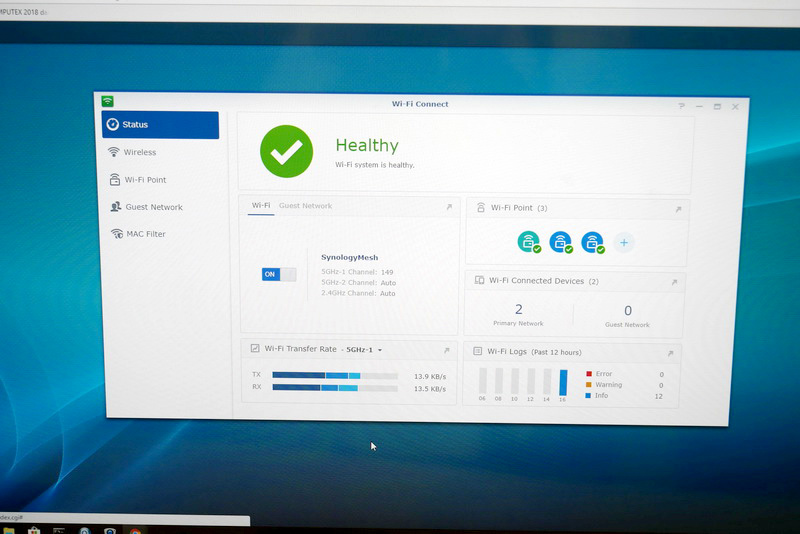This screenshot has height=534, width=800.
Task: Open help with the question mark icon
Action: click(681, 106)
